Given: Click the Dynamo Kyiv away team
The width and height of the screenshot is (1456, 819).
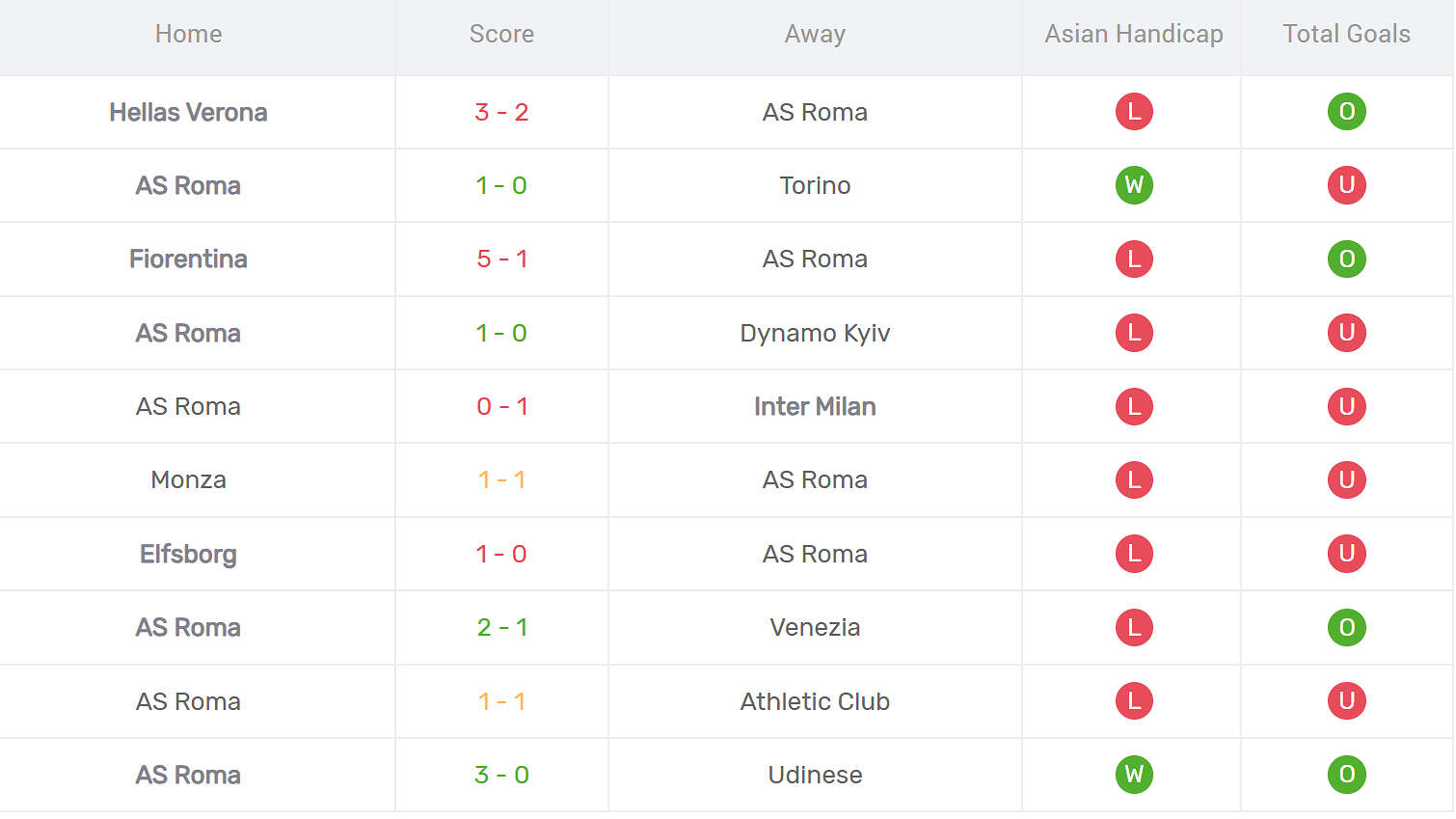Looking at the screenshot, I should 815,333.
